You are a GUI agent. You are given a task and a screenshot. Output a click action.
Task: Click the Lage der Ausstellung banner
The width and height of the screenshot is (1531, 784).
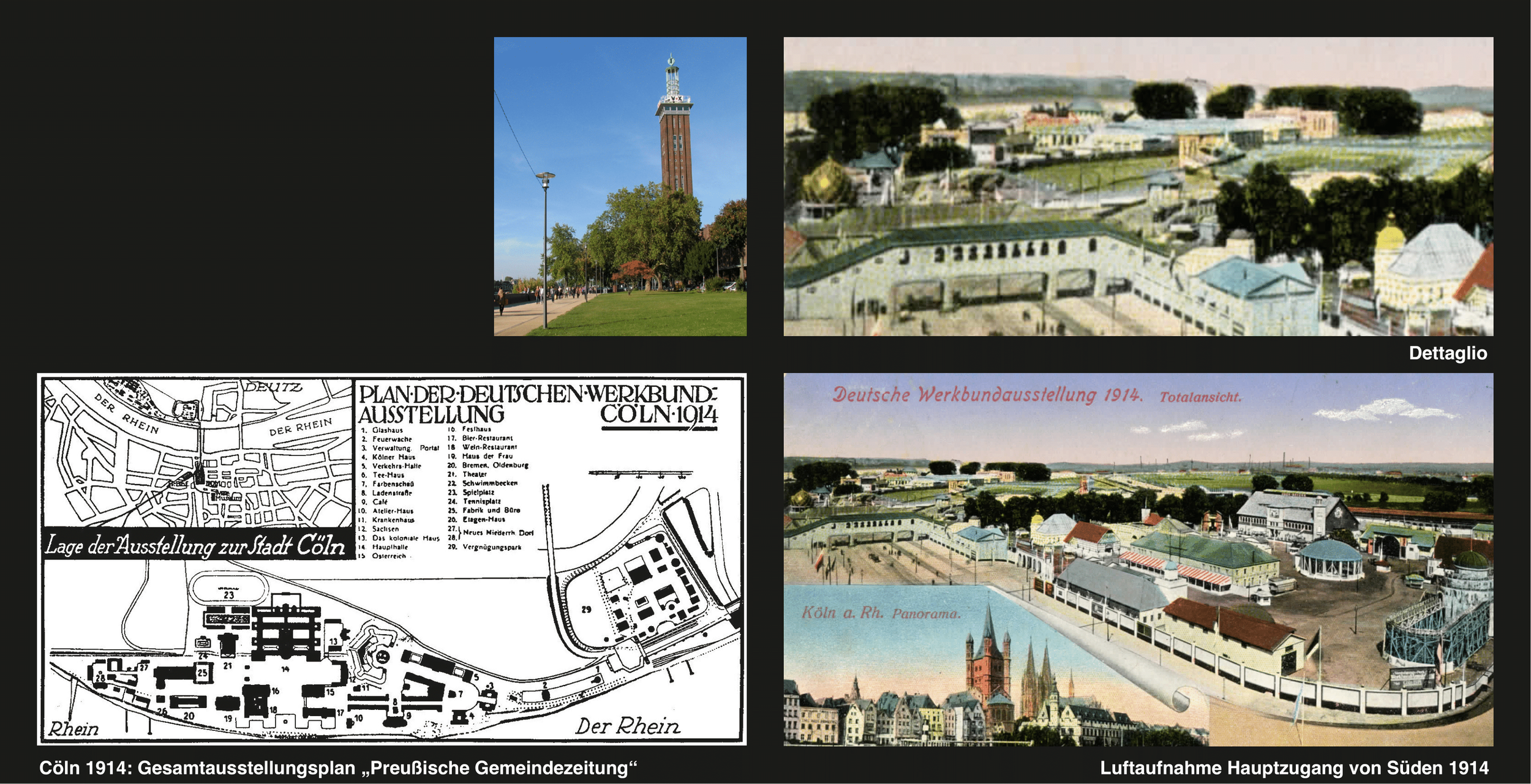click(x=195, y=546)
